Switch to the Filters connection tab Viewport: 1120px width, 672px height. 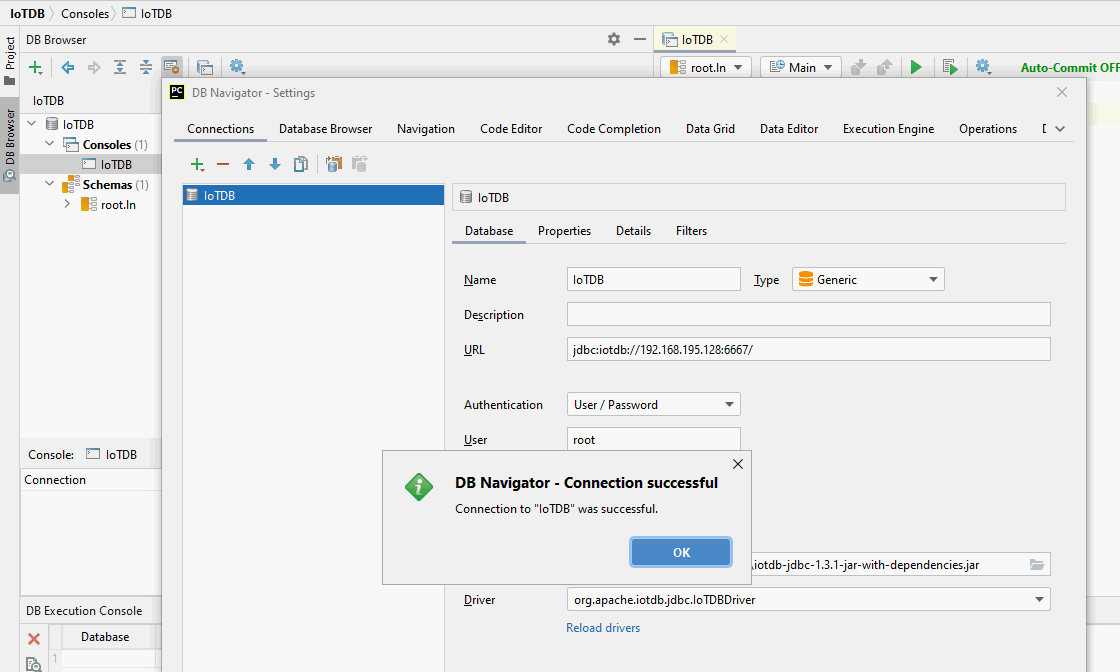point(691,231)
